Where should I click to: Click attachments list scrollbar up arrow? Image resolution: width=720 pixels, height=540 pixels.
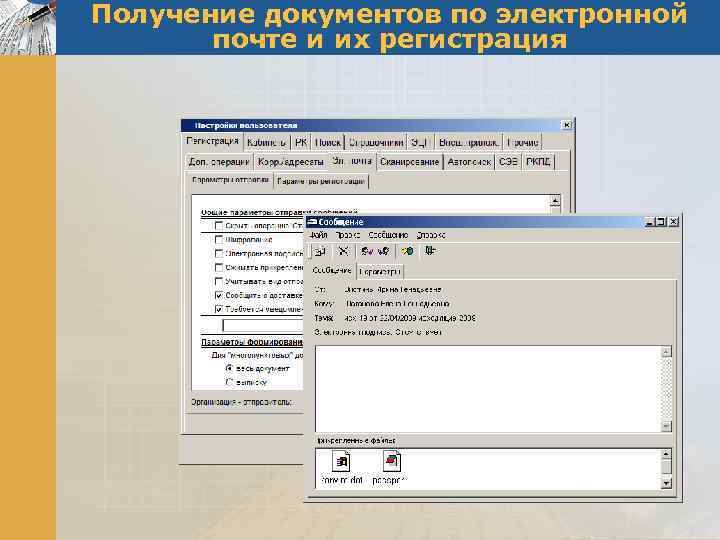click(666, 455)
